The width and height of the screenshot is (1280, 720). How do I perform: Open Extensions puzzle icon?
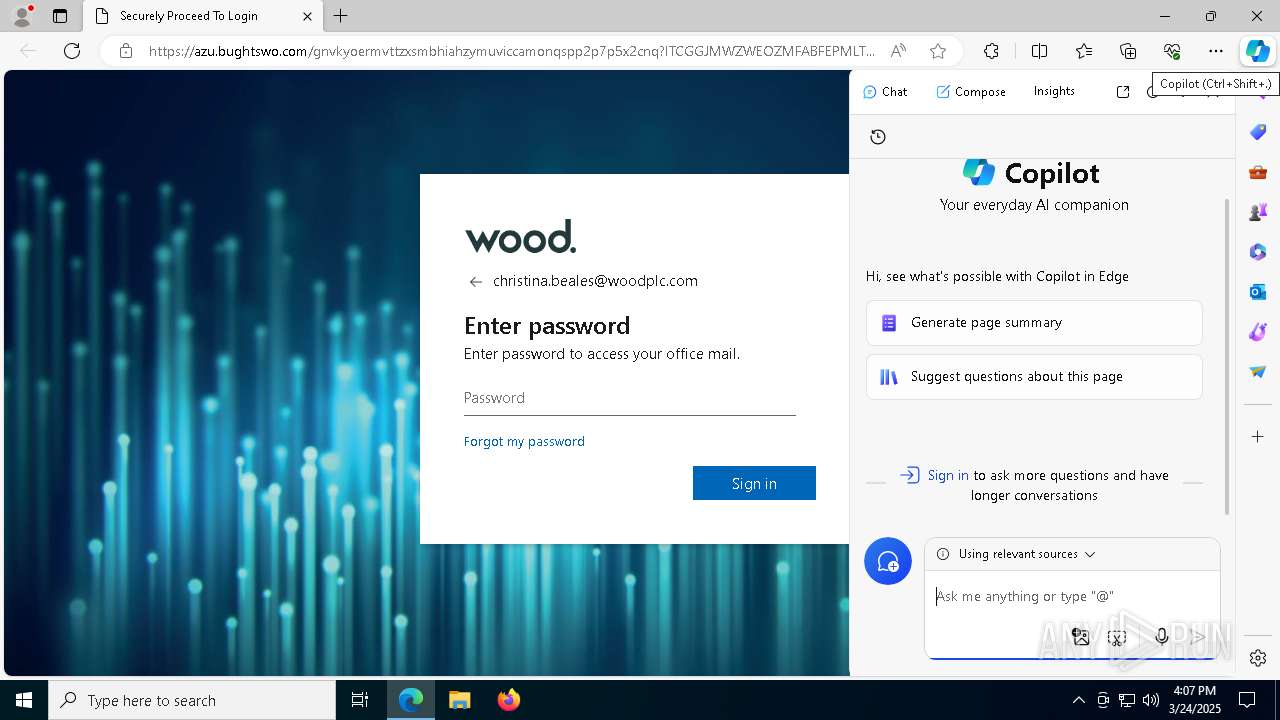991,51
